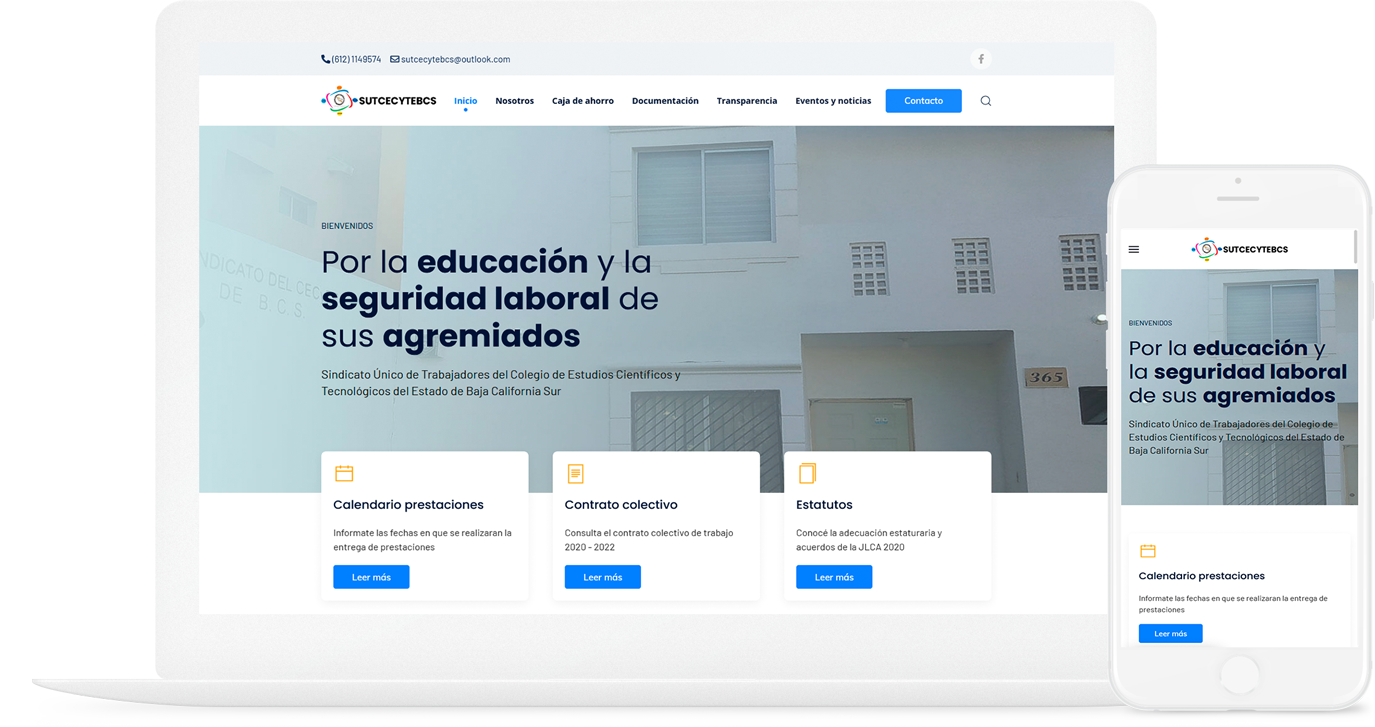Select the envelope icon beside the email address
The image size is (1375, 727).
click(x=394, y=59)
